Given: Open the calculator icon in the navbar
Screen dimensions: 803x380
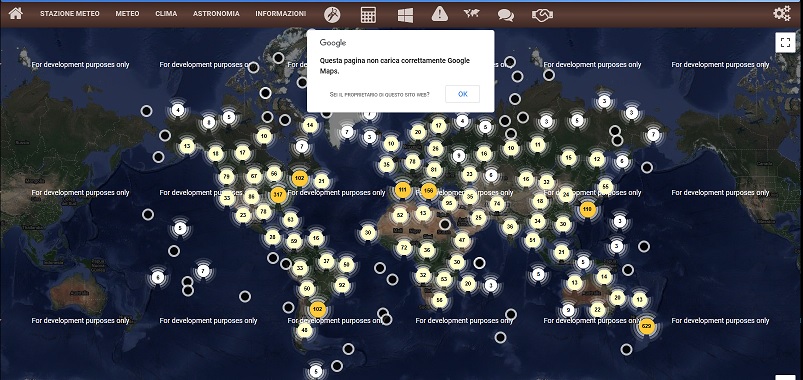Looking at the screenshot, I should pyautogui.click(x=368, y=14).
